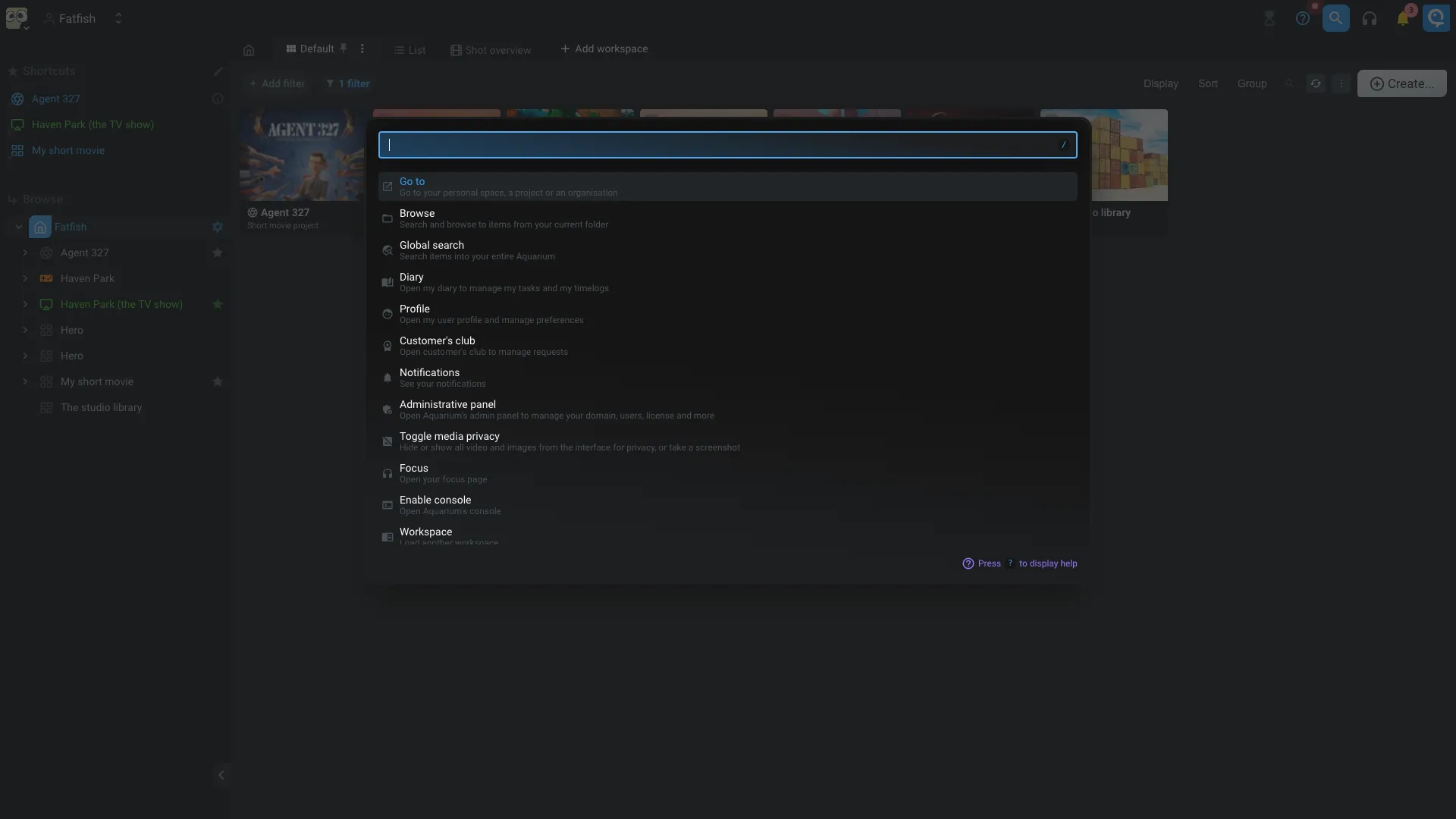Image resolution: width=1456 pixels, height=819 pixels.
Task: Click Add workspace
Action: pos(604,49)
